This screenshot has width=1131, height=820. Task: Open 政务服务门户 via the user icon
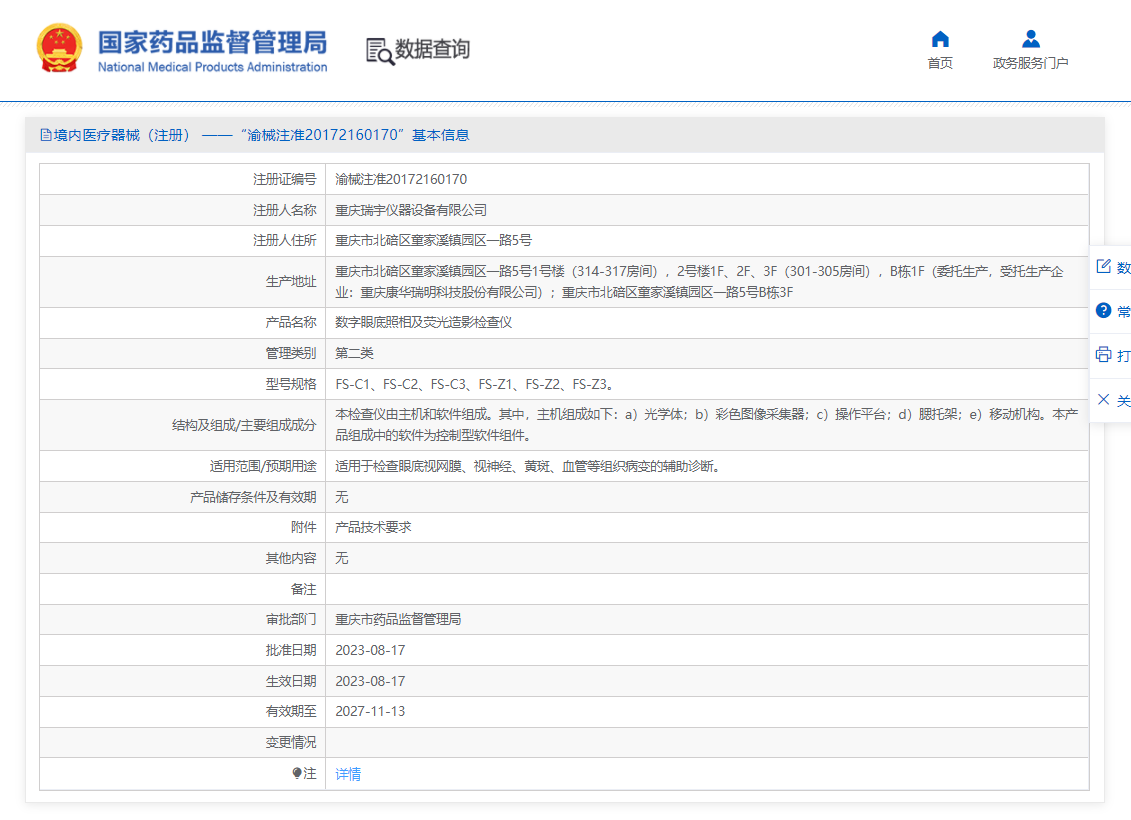(1030, 40)
